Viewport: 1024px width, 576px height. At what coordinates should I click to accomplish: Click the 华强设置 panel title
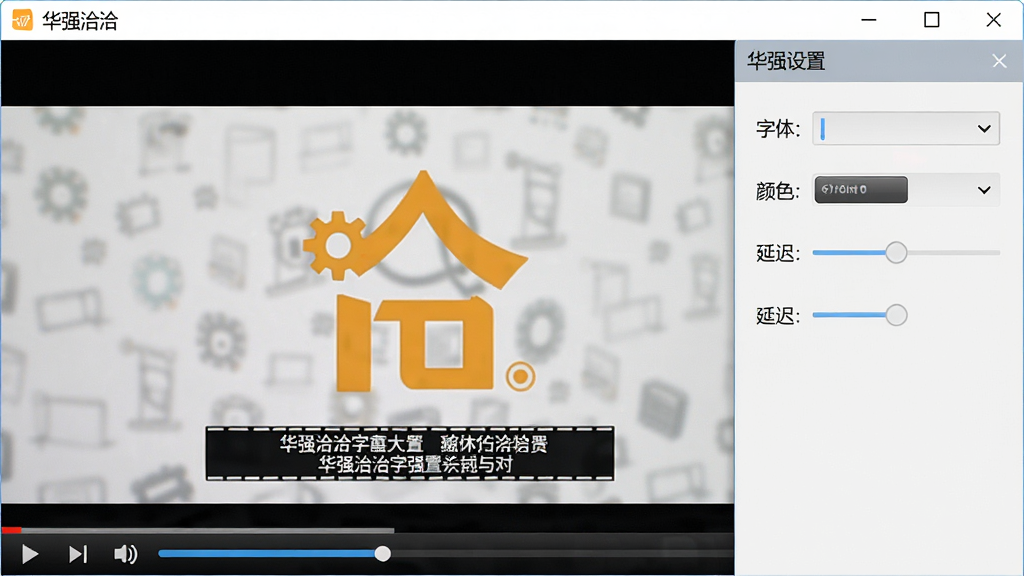(786, 61)
